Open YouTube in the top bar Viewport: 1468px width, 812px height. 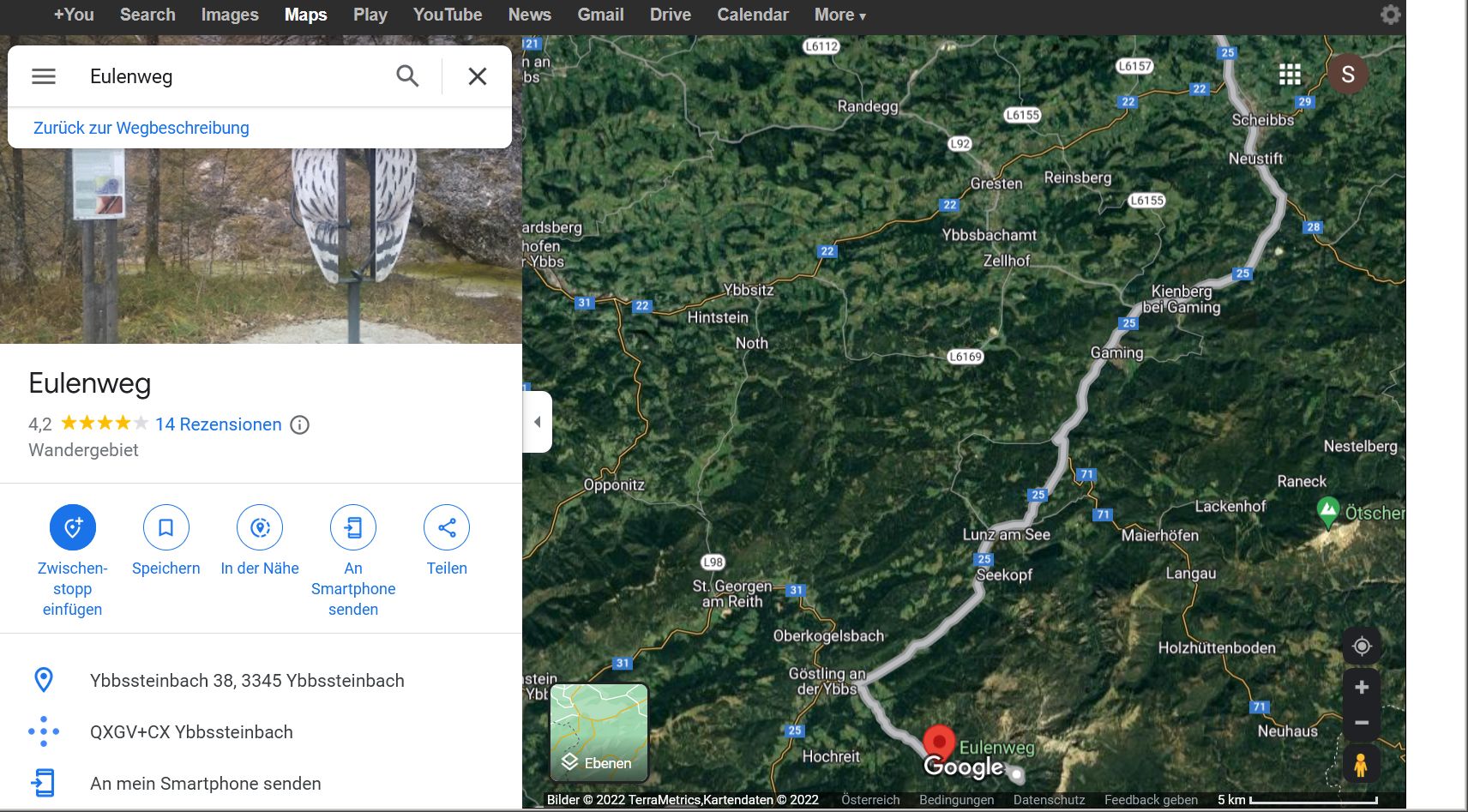[x=448, y=15]
